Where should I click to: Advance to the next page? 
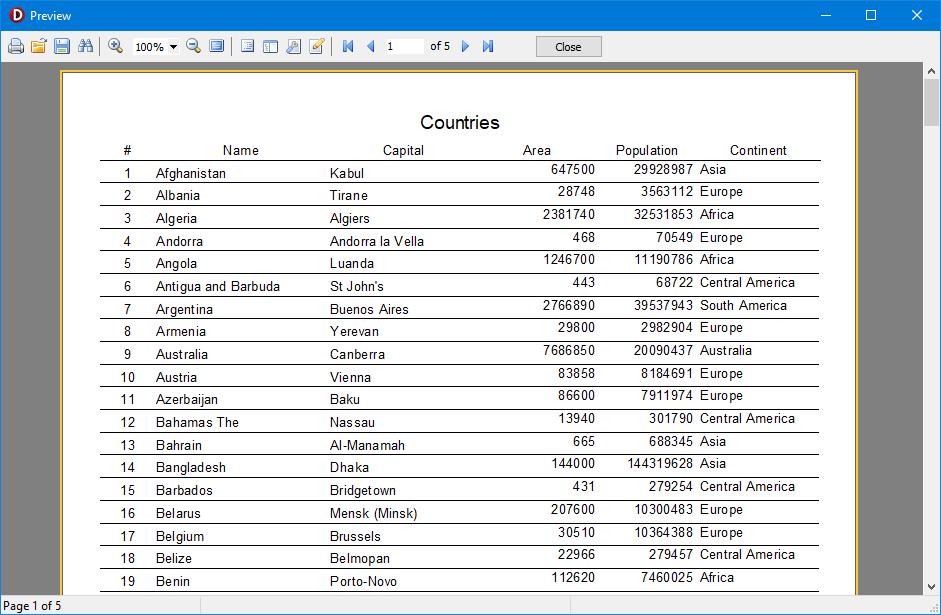[x=465, y=47]
